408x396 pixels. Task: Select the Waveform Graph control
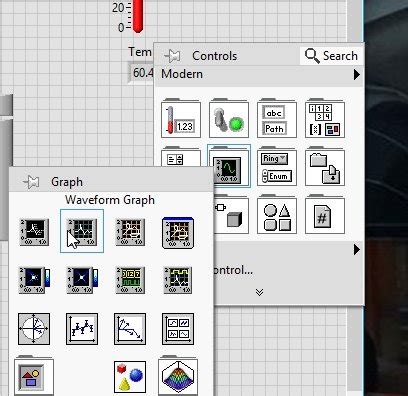point(82,232)
